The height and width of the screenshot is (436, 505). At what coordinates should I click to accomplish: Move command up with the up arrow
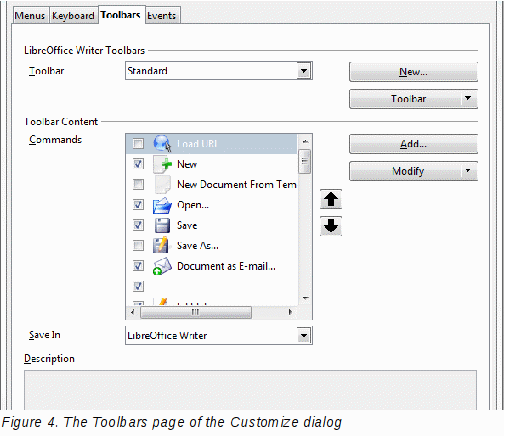coord(331,199)
